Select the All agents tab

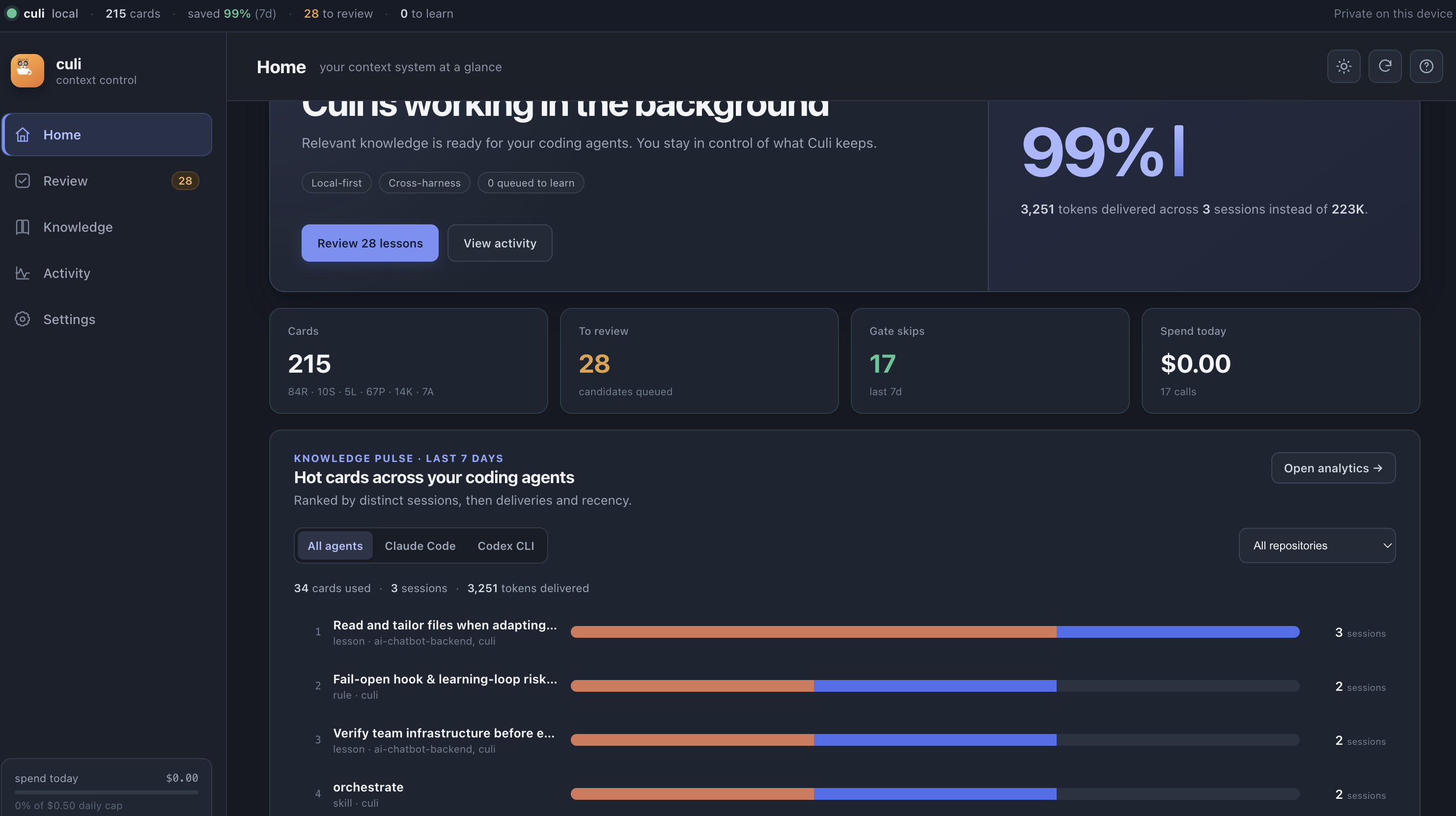point(335,546)
